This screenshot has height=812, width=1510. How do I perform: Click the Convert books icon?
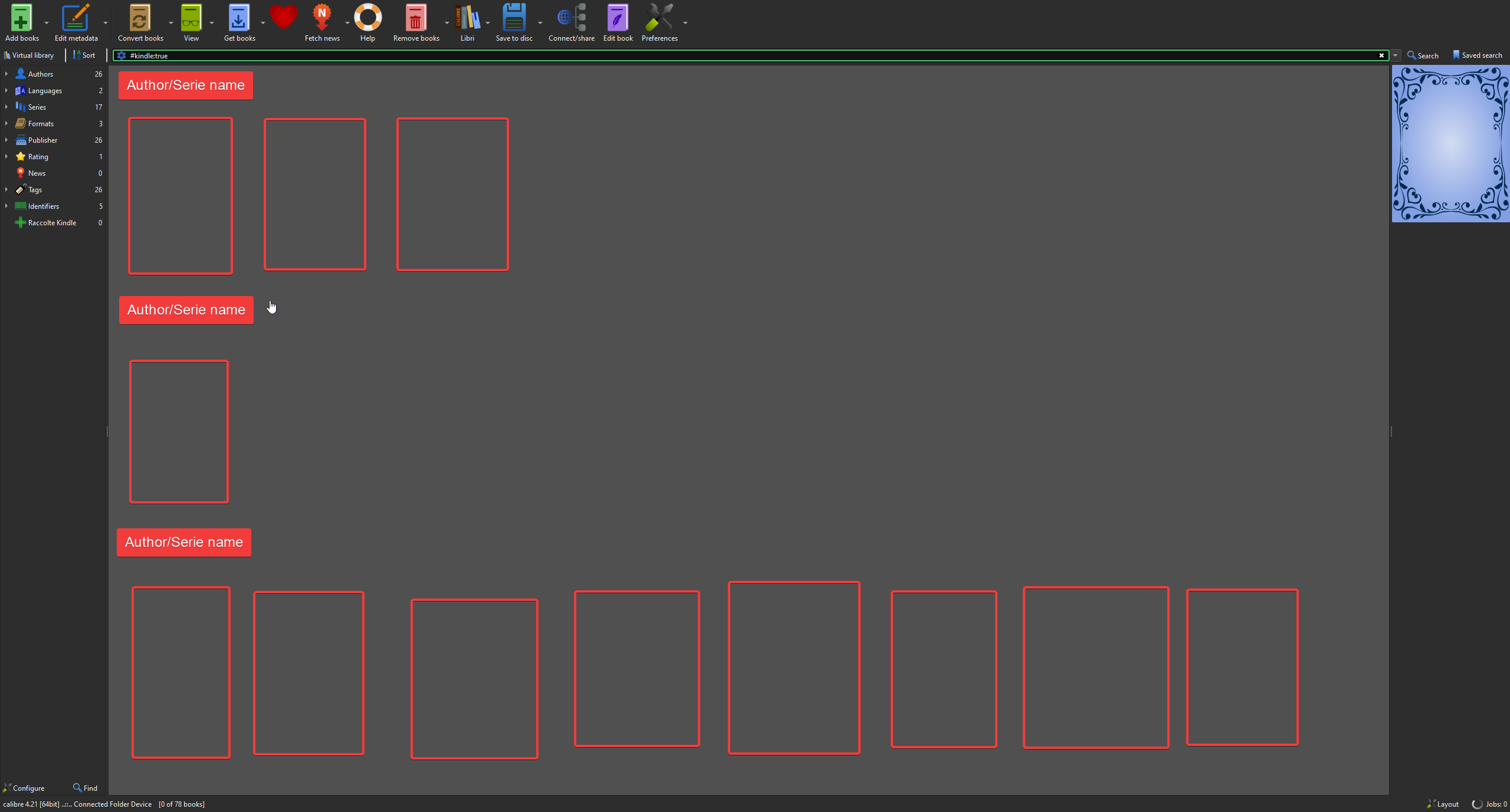point(140,18)
